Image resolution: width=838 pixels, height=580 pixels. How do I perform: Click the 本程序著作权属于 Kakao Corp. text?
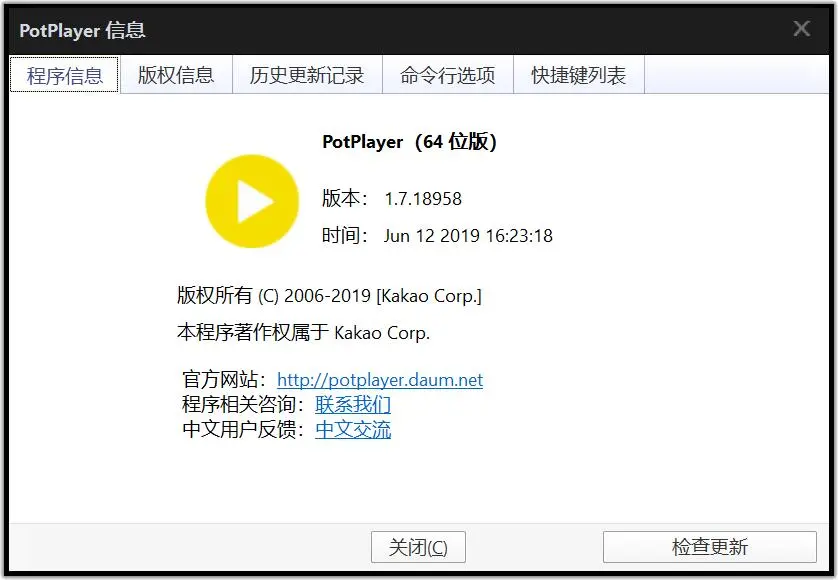tap(303, 332)
